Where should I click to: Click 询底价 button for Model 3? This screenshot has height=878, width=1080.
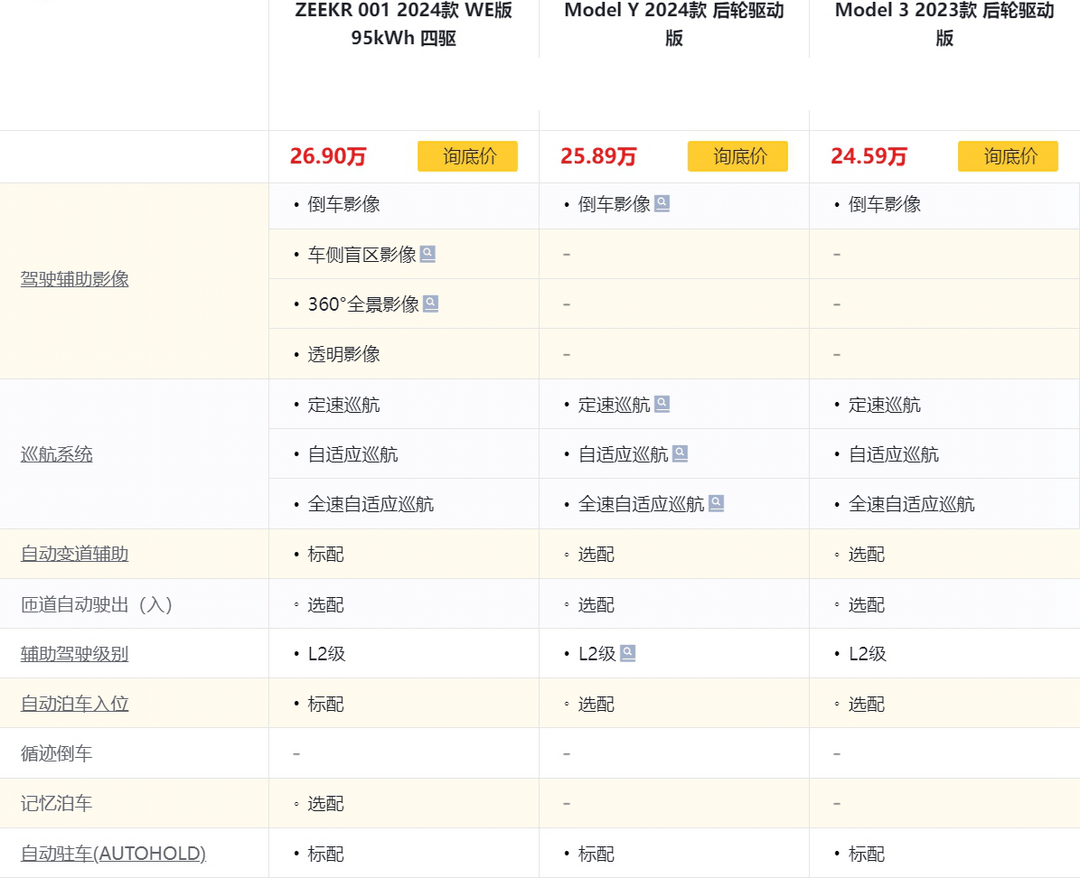point(1008,156)
